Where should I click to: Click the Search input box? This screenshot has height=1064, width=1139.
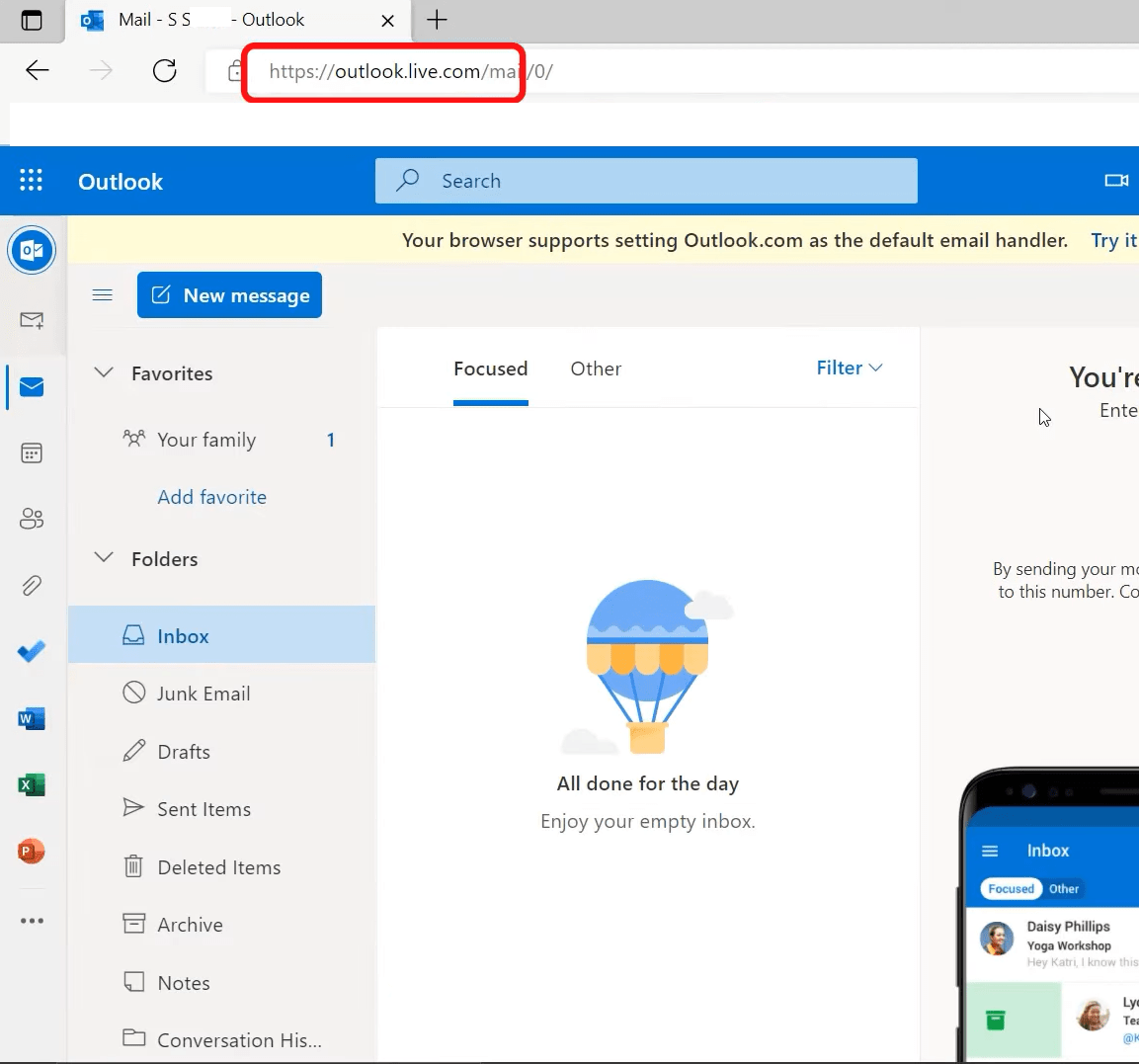point(646,180)
